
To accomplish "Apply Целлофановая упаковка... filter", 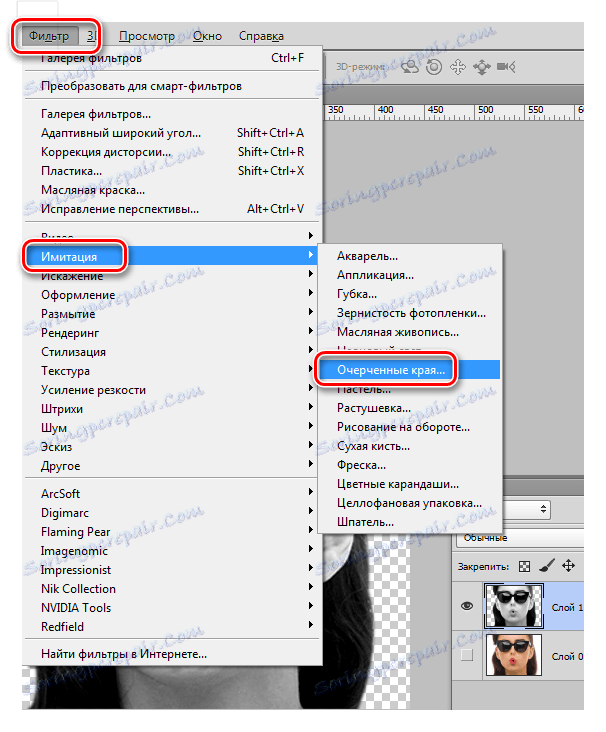I will [410, 503].
